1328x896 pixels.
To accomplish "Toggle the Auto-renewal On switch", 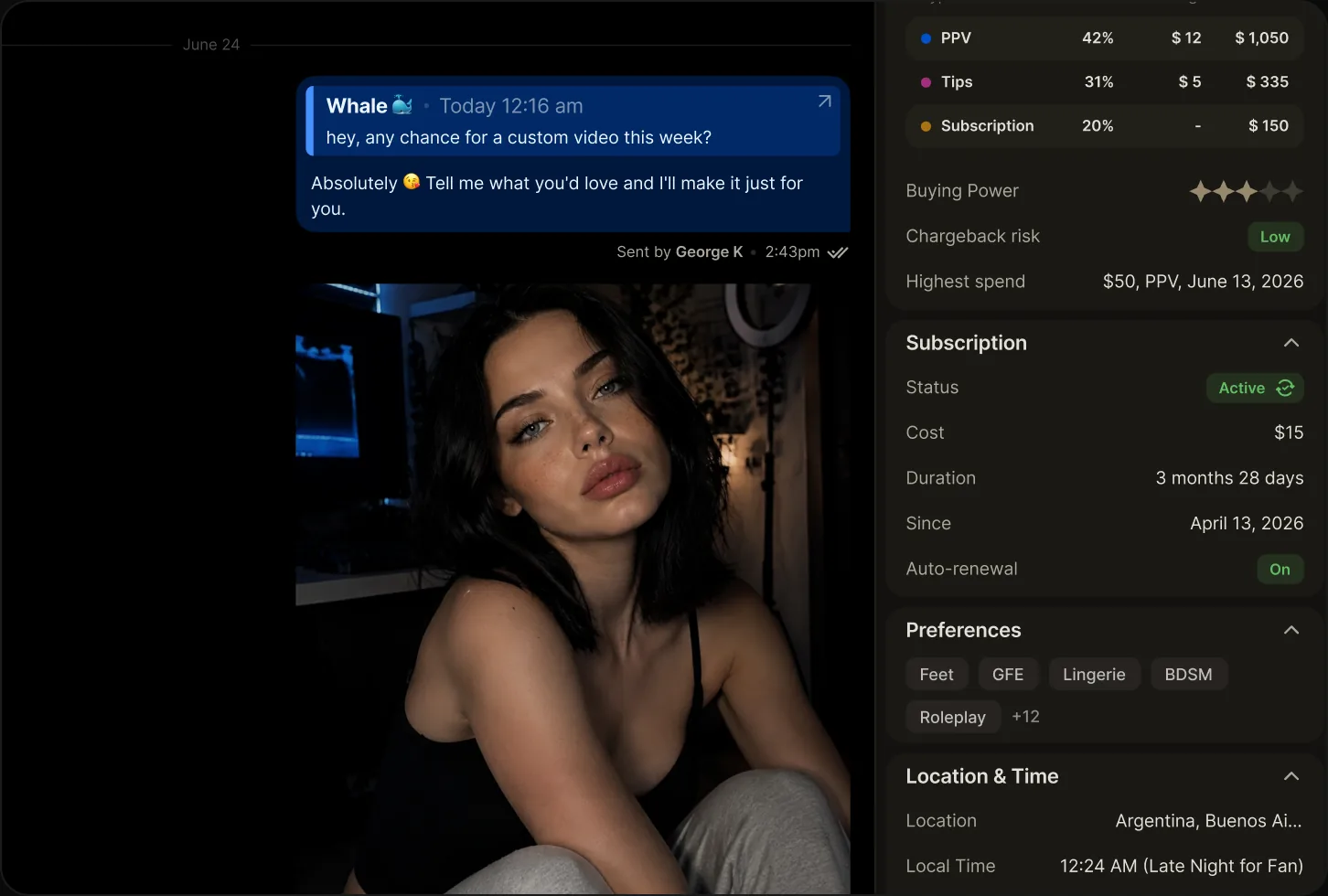I will click(1280, 570).
